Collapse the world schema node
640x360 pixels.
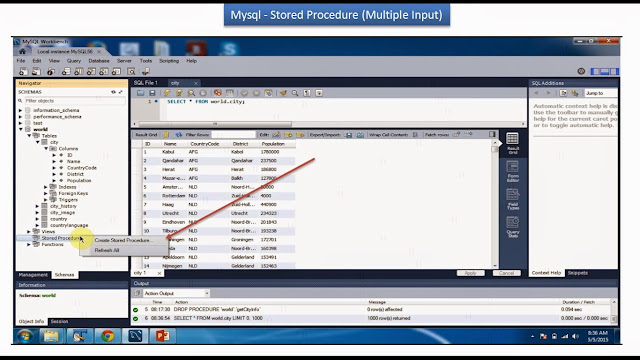20,129
